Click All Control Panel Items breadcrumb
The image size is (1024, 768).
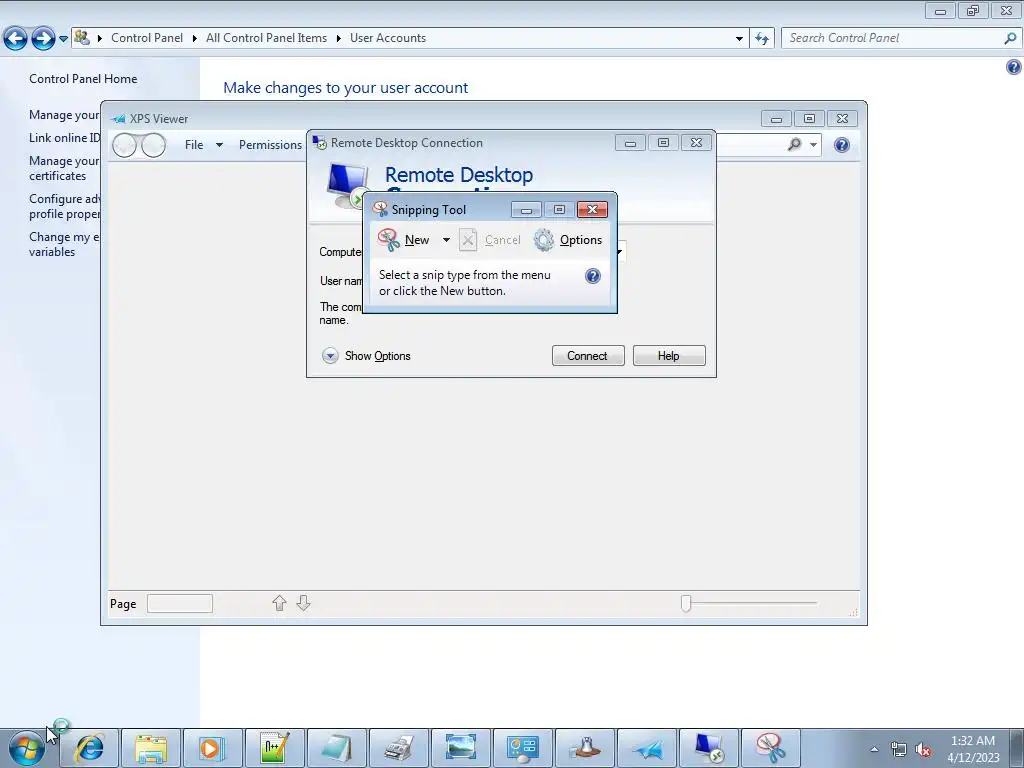pos(266,38)
